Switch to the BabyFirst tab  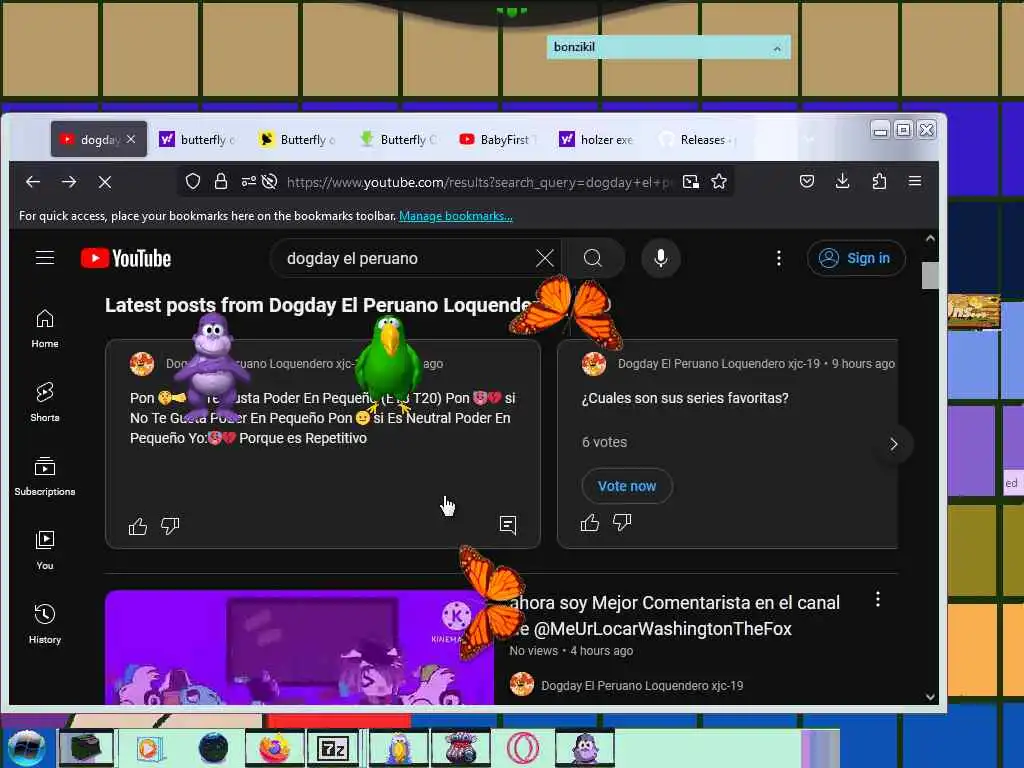(498, 139)
